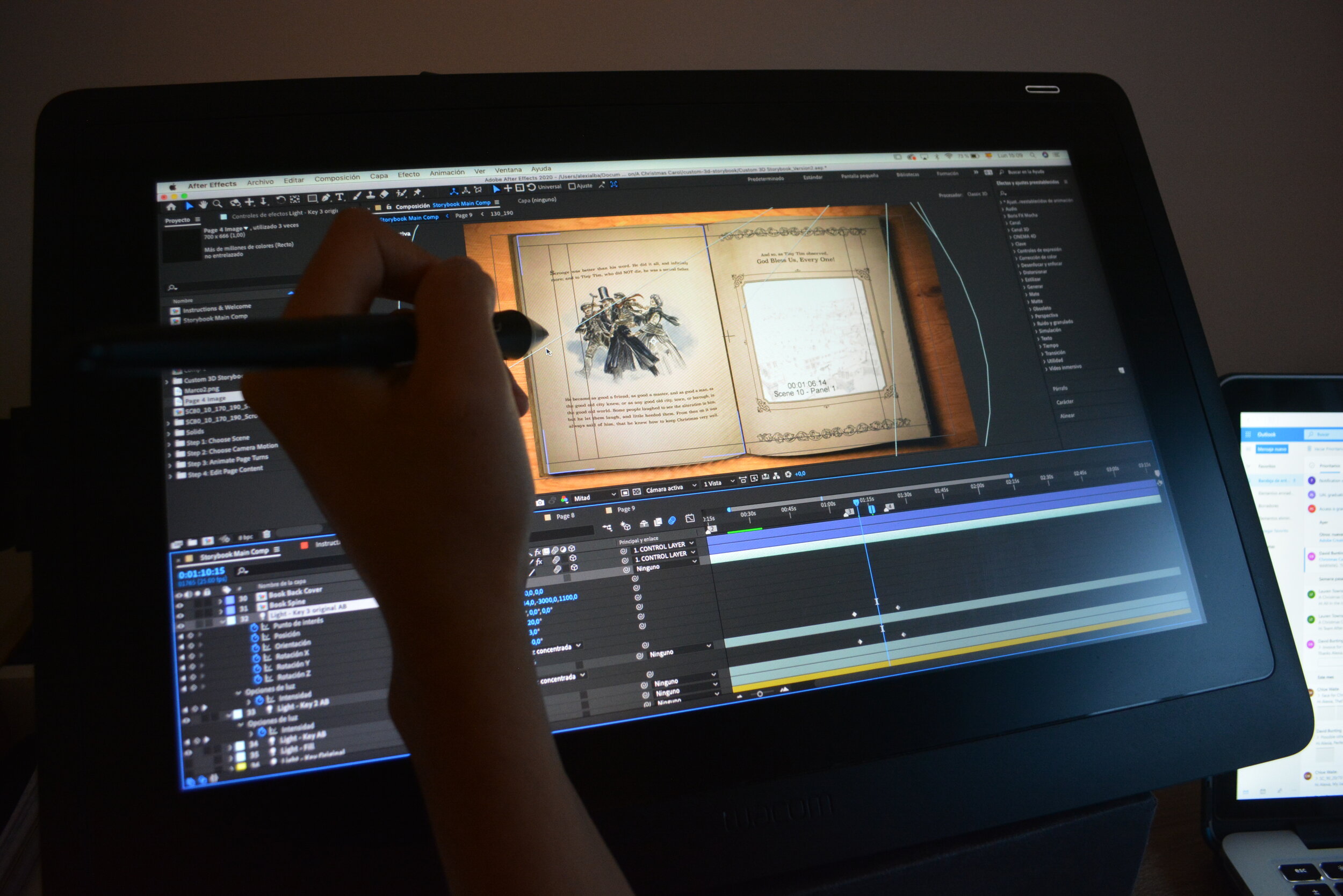Select the Predeterminado workspace
The height and width of the screenshot is (896, 1343).
(766, 179)
